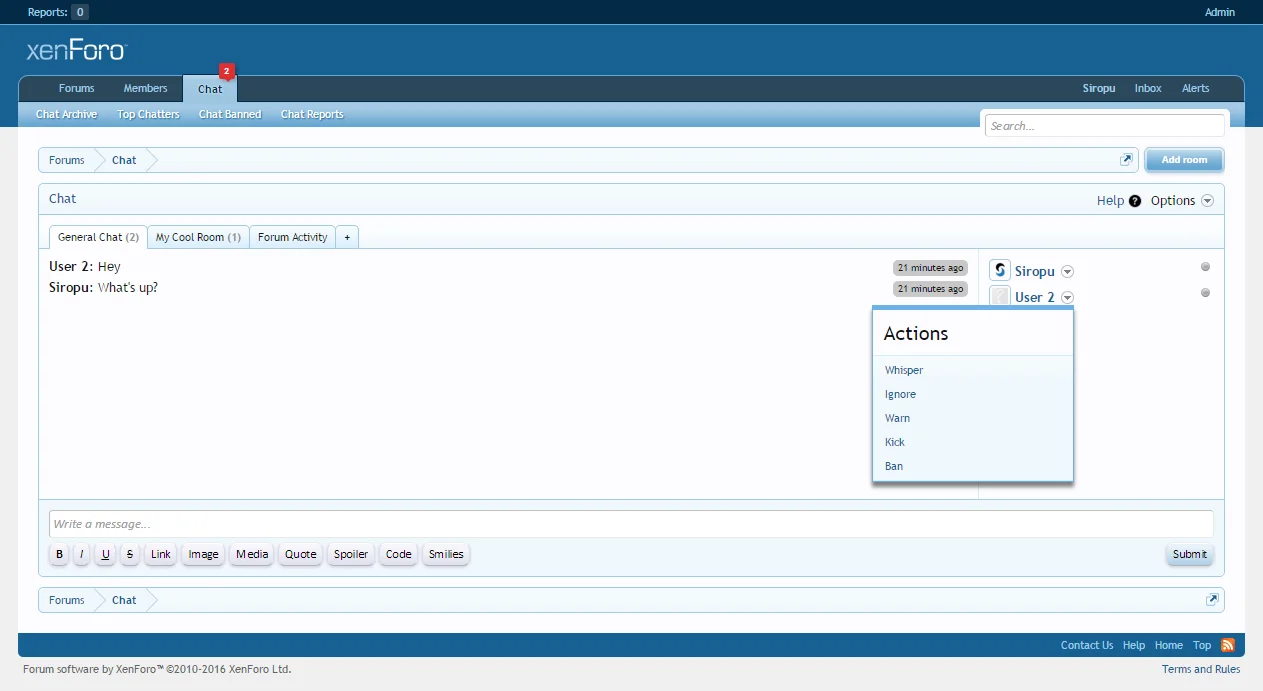Open chat in popup via top breadcrumb icon
The height and width of the screenshot is (691, 1263).
(x=1126, y=160)
